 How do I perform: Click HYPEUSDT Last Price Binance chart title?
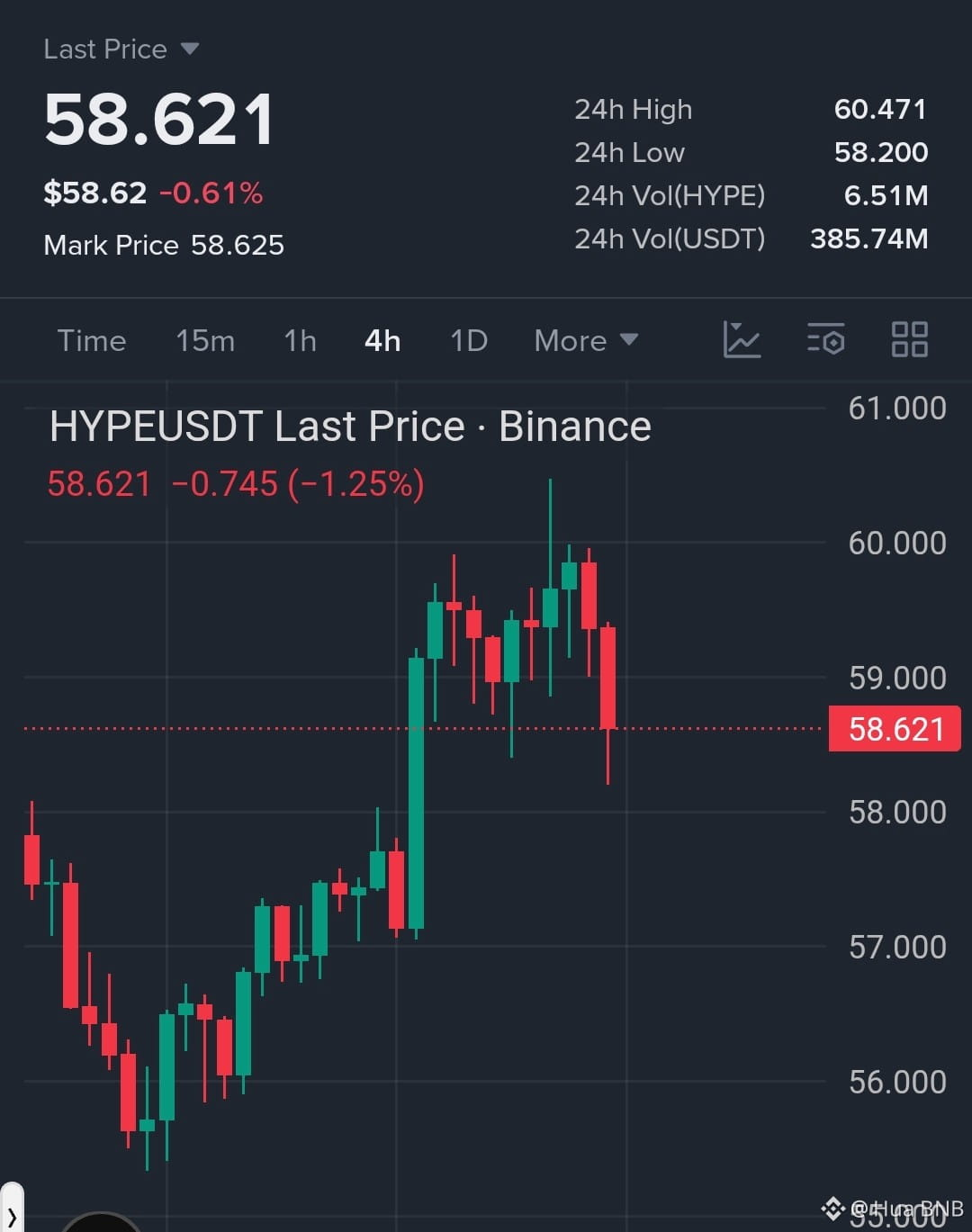[350, 427]
